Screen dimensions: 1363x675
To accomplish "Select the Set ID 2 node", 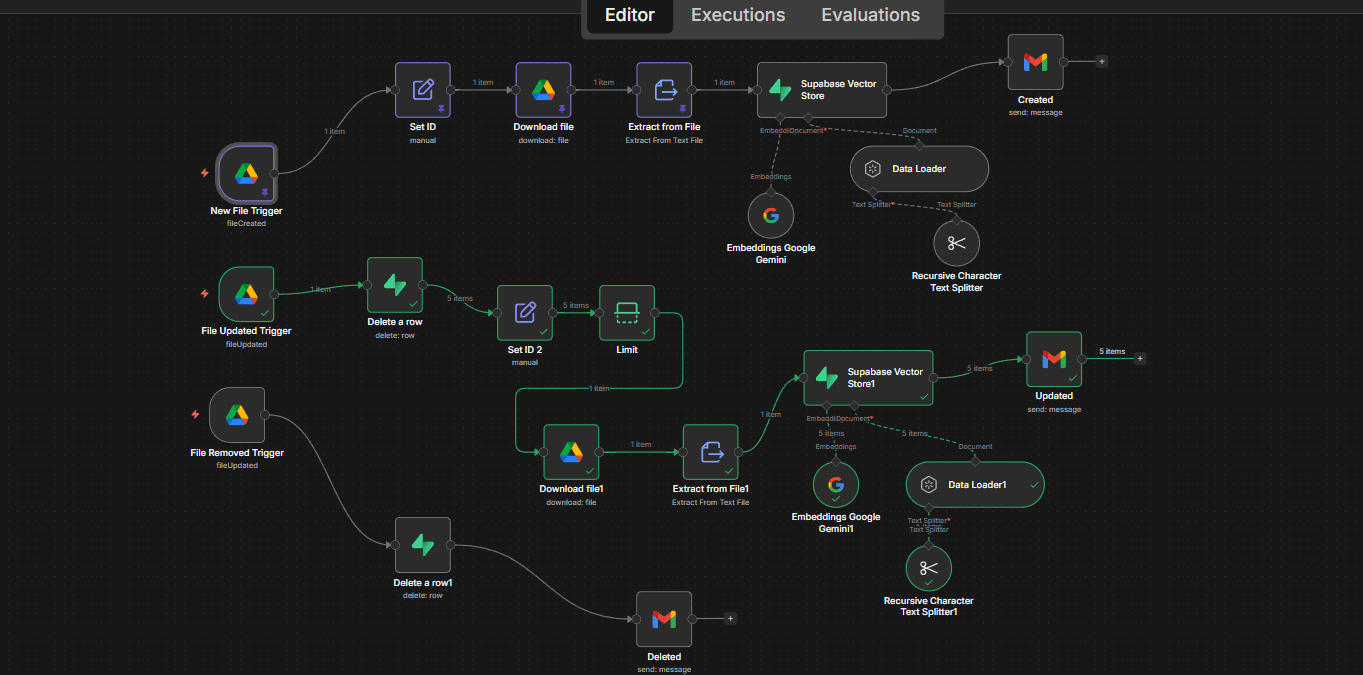I will tap(525, 313).
